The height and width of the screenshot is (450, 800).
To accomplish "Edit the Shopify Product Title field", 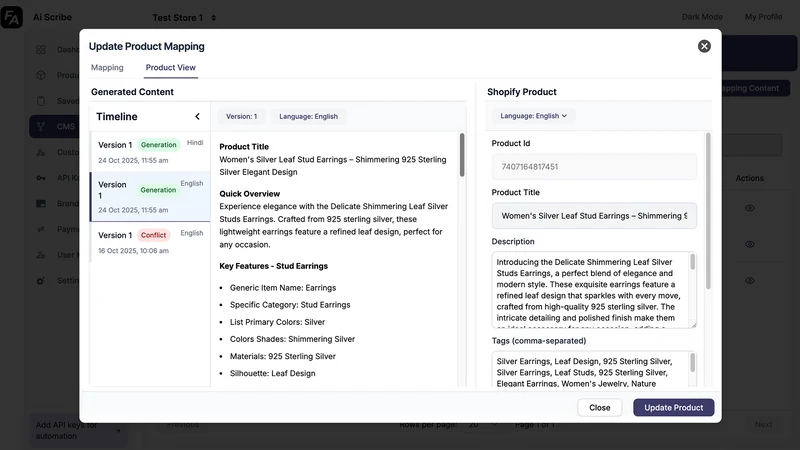I will tap(594, 216).
